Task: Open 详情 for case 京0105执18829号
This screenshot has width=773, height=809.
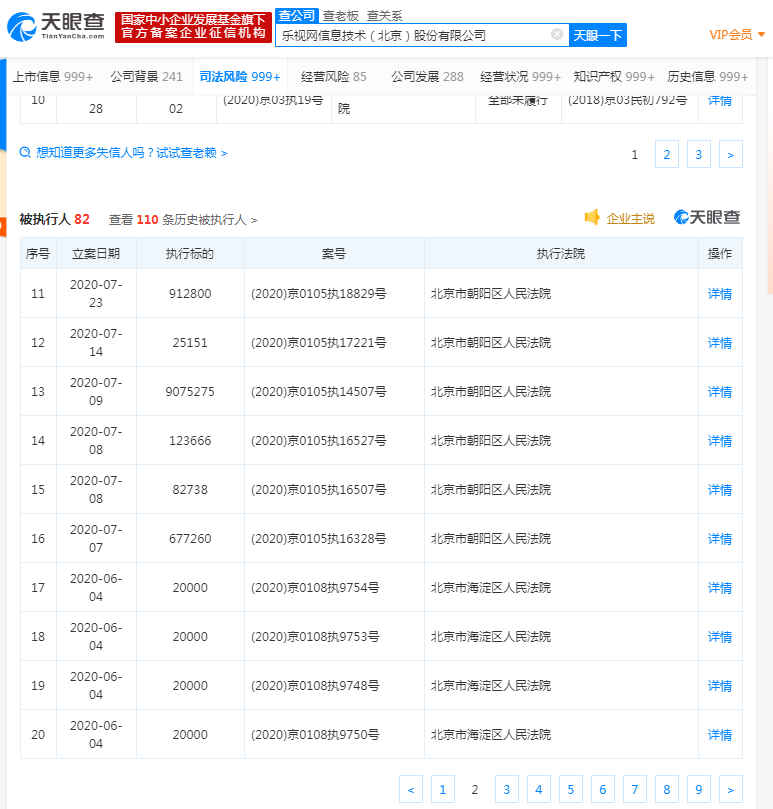Action: (719, 294)
